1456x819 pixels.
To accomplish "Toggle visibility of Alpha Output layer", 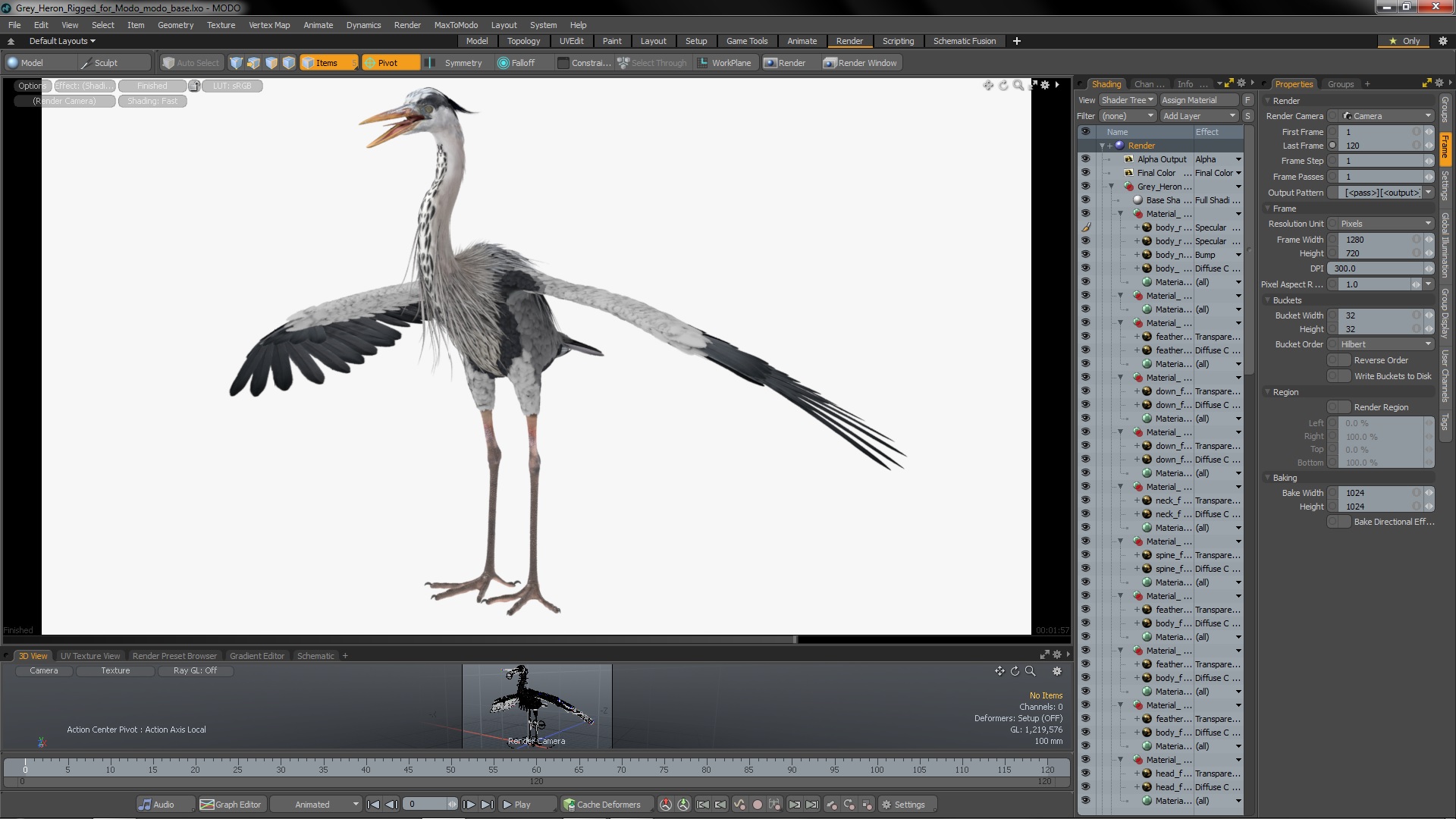I will (x=1085, y=159).
